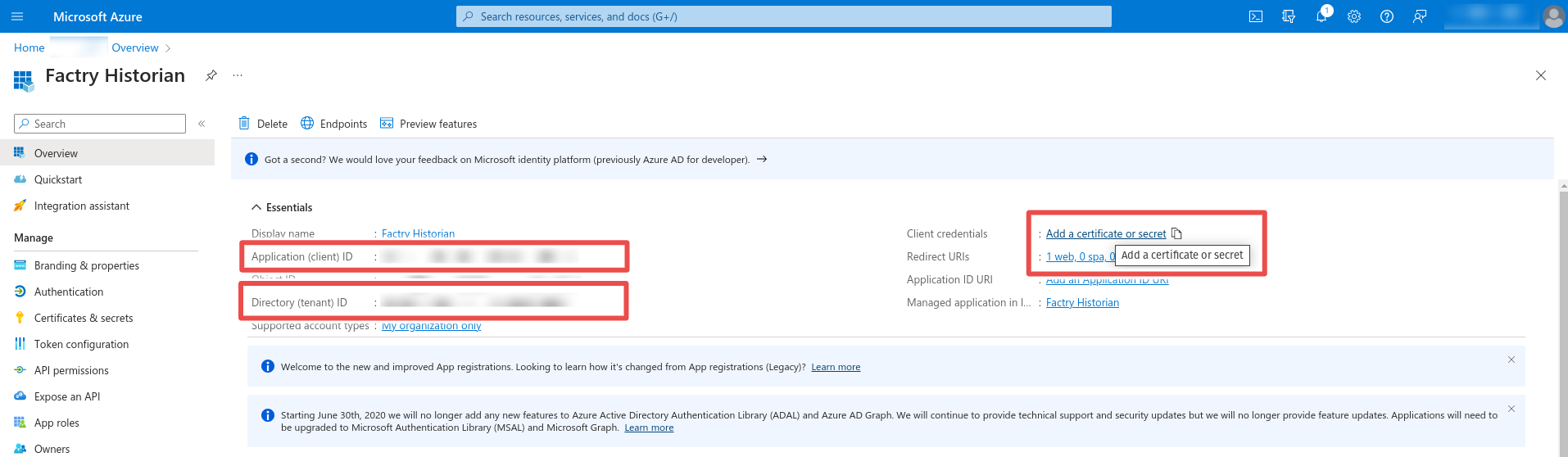The image size is (1568, 457).
Task: Close the Factry Historian blade
Action: click(x=1541, y=75)
